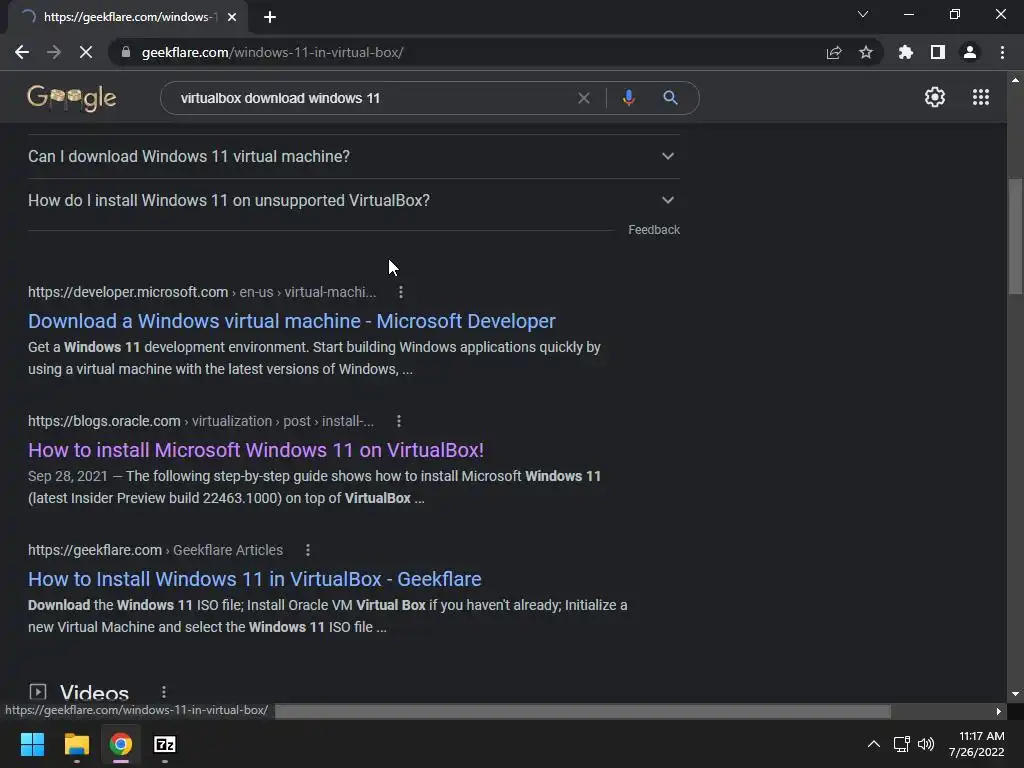Expand 'Can I download Windows 11 virtual machine?'
1024x768 pixels.
tap(353, 157)
